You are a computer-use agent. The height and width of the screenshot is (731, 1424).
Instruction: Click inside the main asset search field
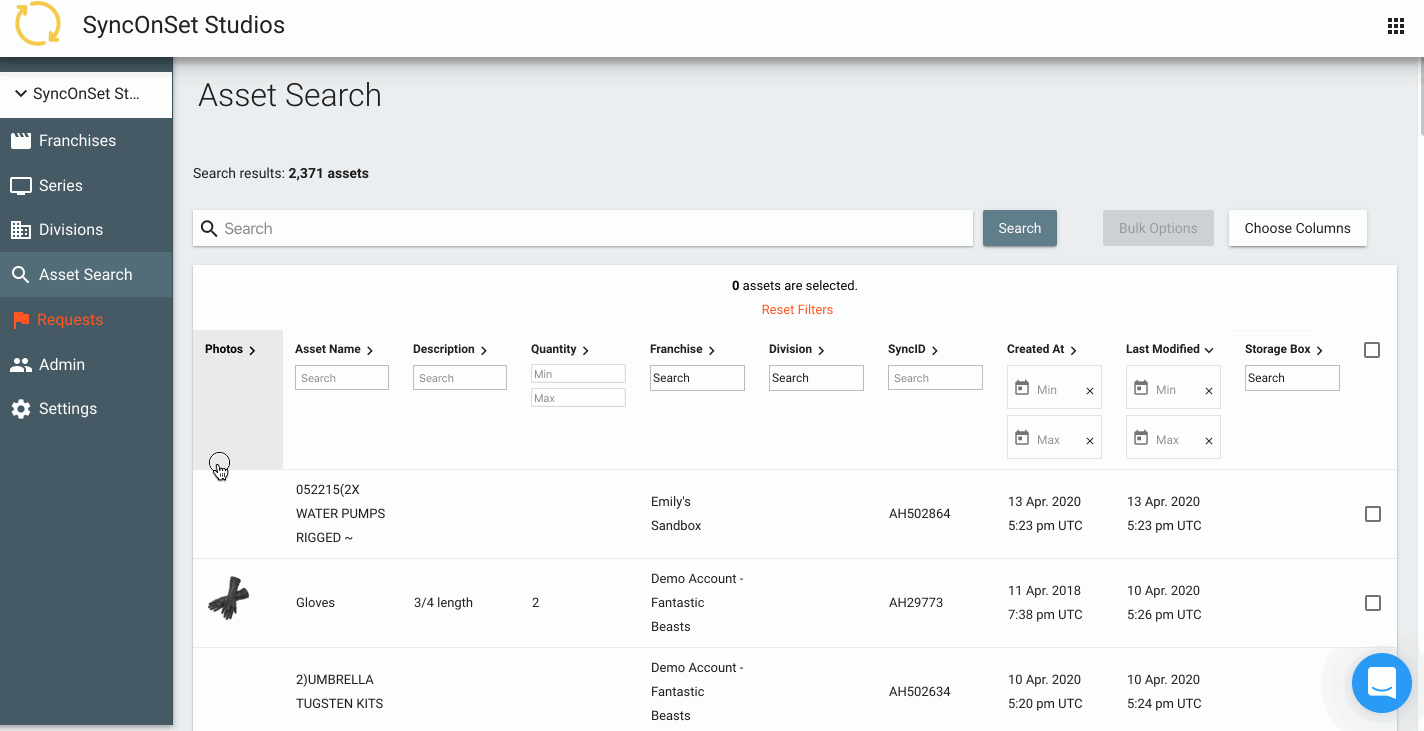click(x=583, y=228)
